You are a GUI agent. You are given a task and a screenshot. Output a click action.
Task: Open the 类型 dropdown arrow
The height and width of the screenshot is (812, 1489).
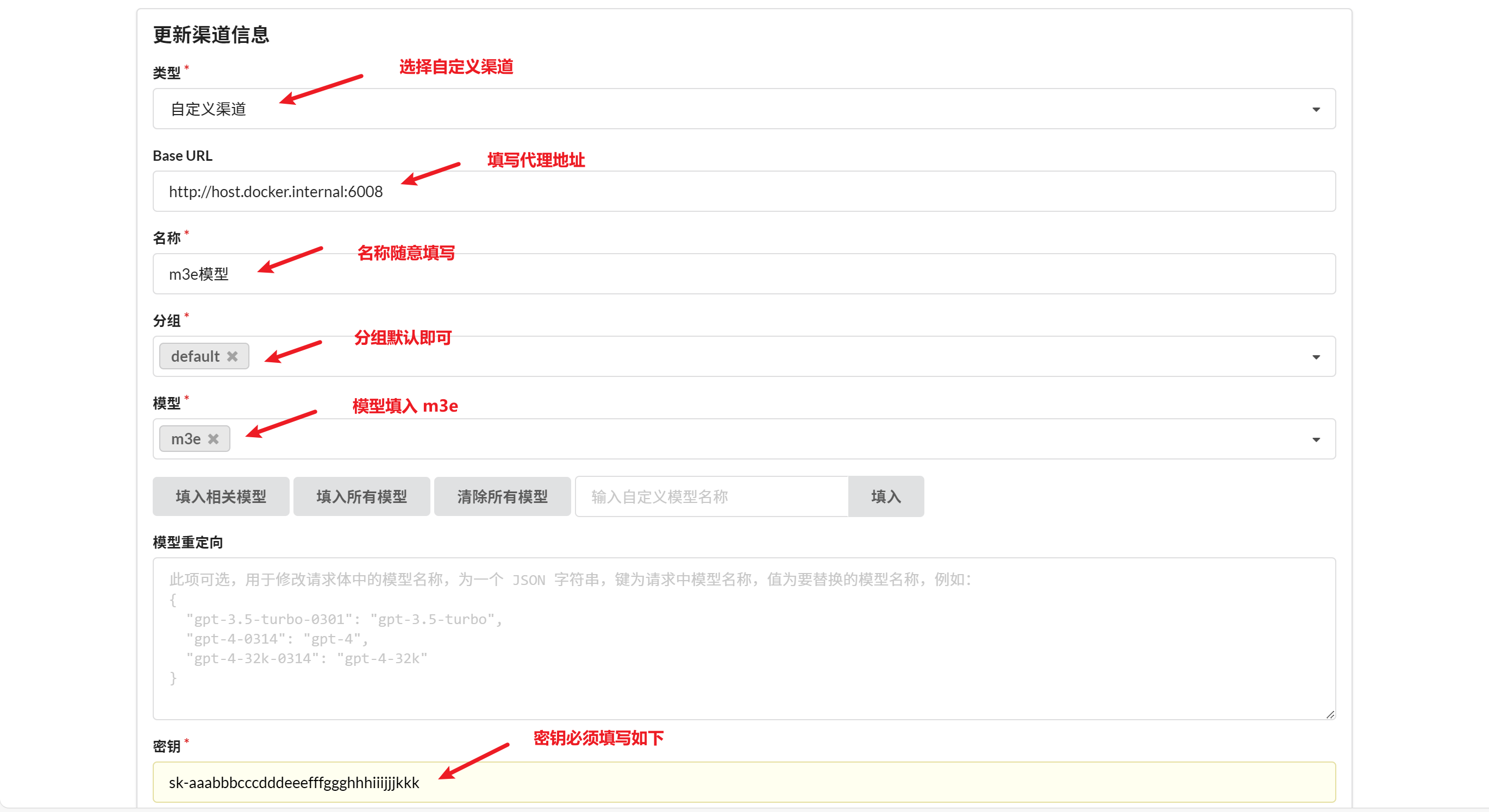[x=1316, y=109]
